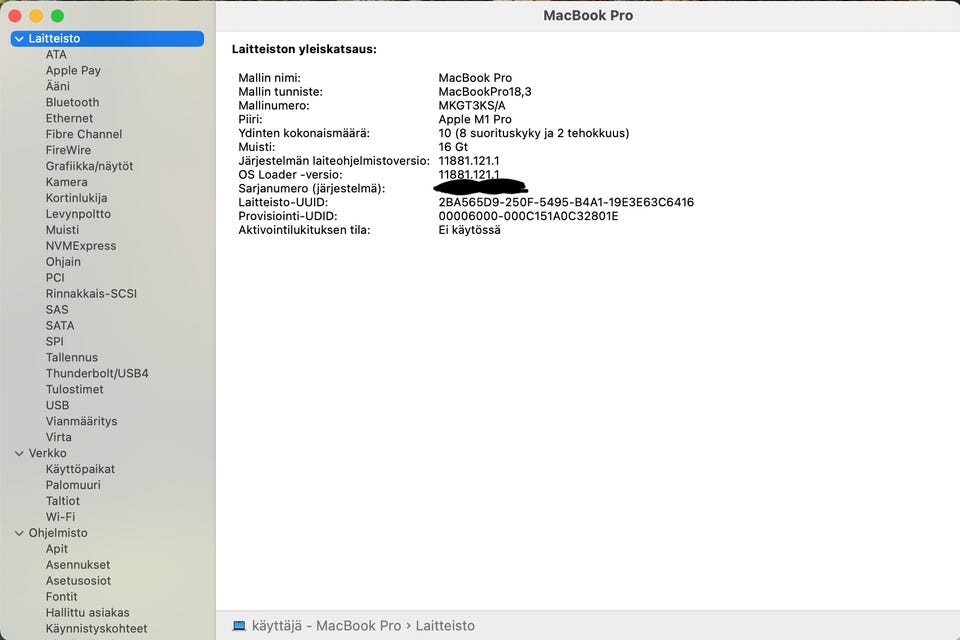The image size is (960, 640).
Task: Click the Provisiointi-UDID value
Action: [x=528, y=216]
